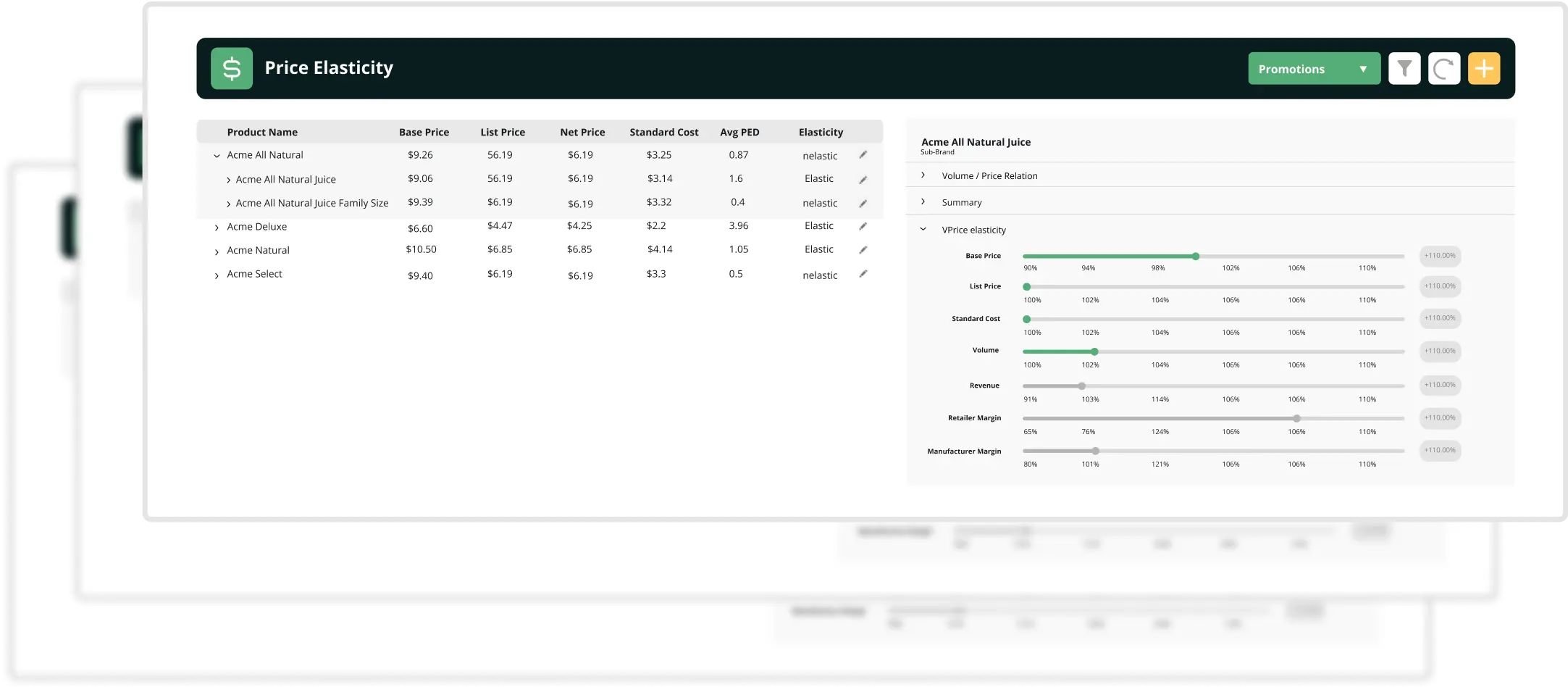This screenshot has width=1568, height=687.
Task: Expand the Volume / Price Relation section
Action: (x=923, y=175)
